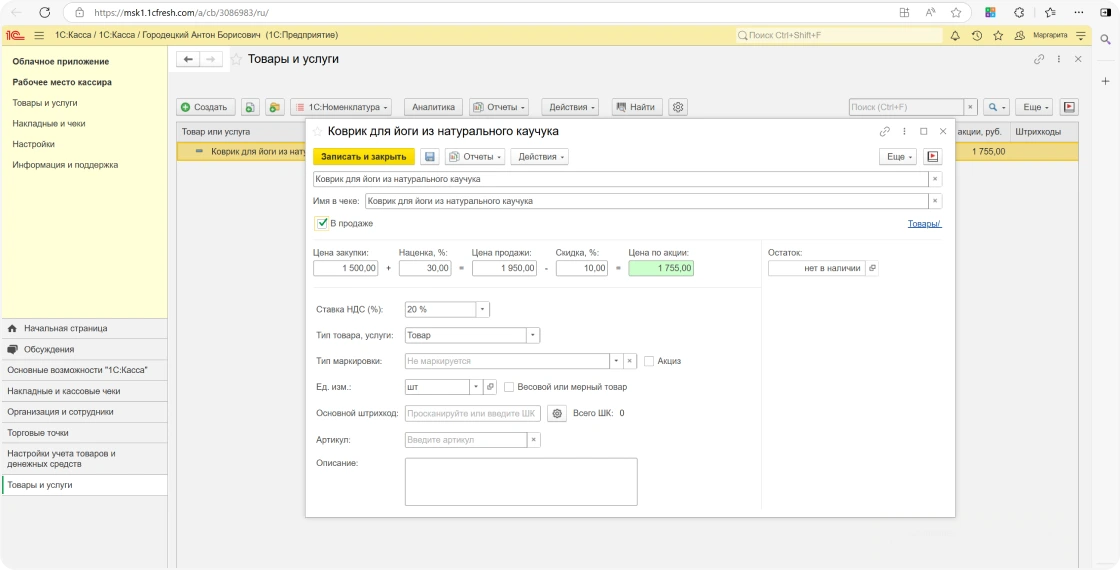
Task: Uncheck the В продаже checkbox
Action: 321,224
